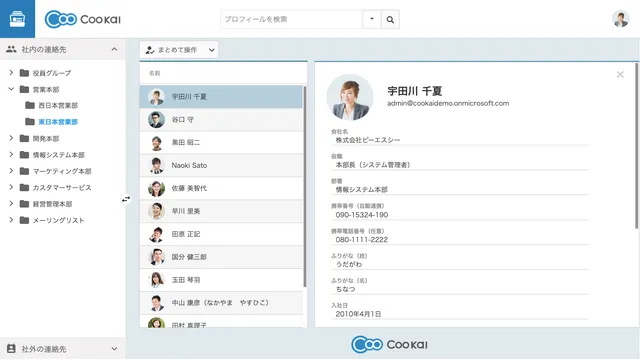This screenshot has height=360, width=640.
Task: Click the CooKai logo in header
Action: click(x=83, y=19)
